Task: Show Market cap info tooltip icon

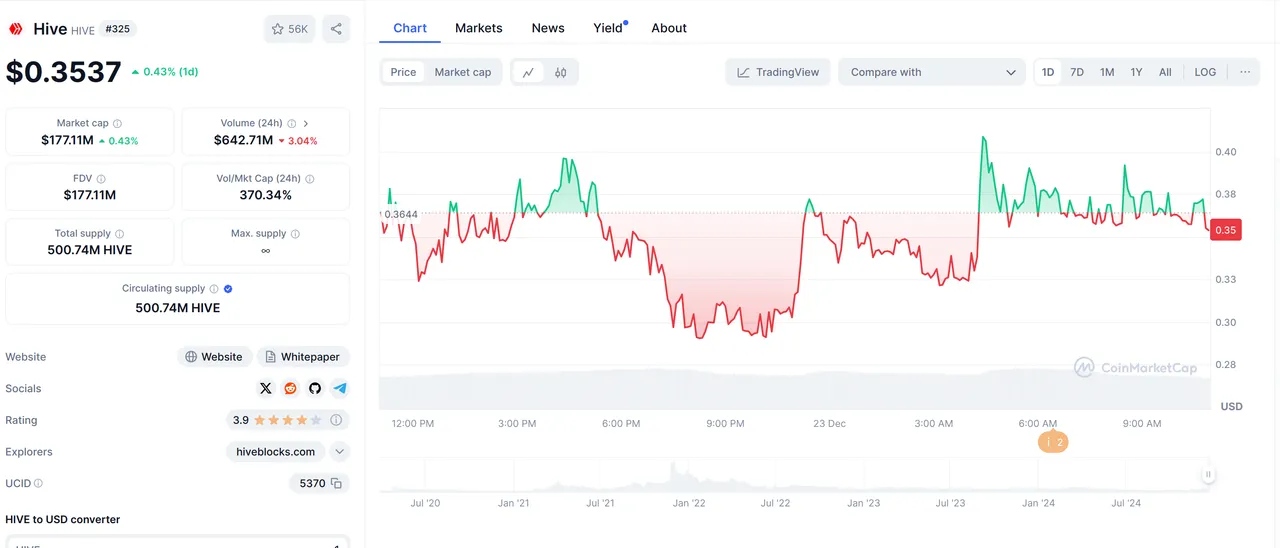Action: [x=117, y=124]
